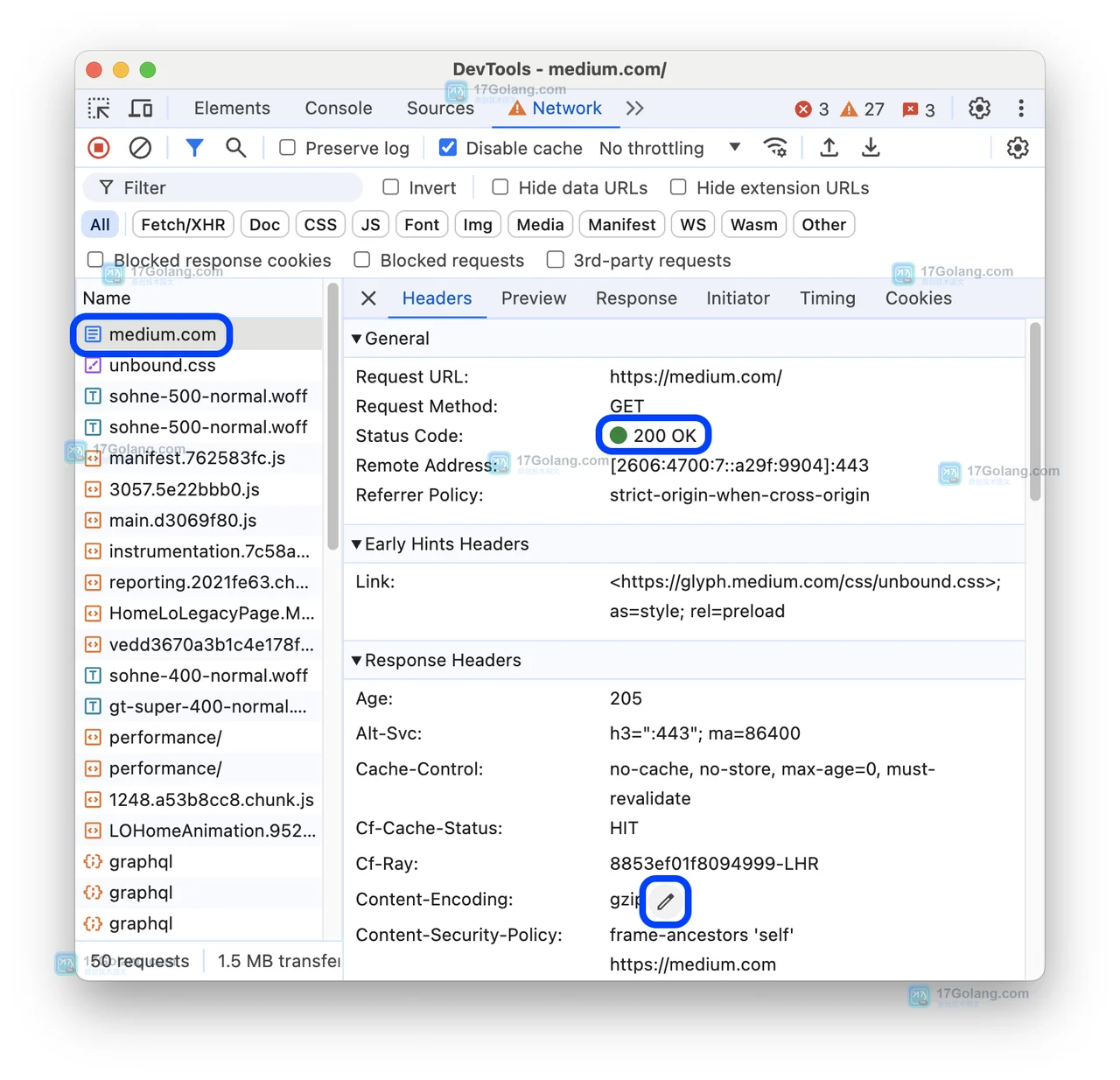Check Blocked requests checkbox
Screen dimensions: 1120x1080
[x=362, y=260]
